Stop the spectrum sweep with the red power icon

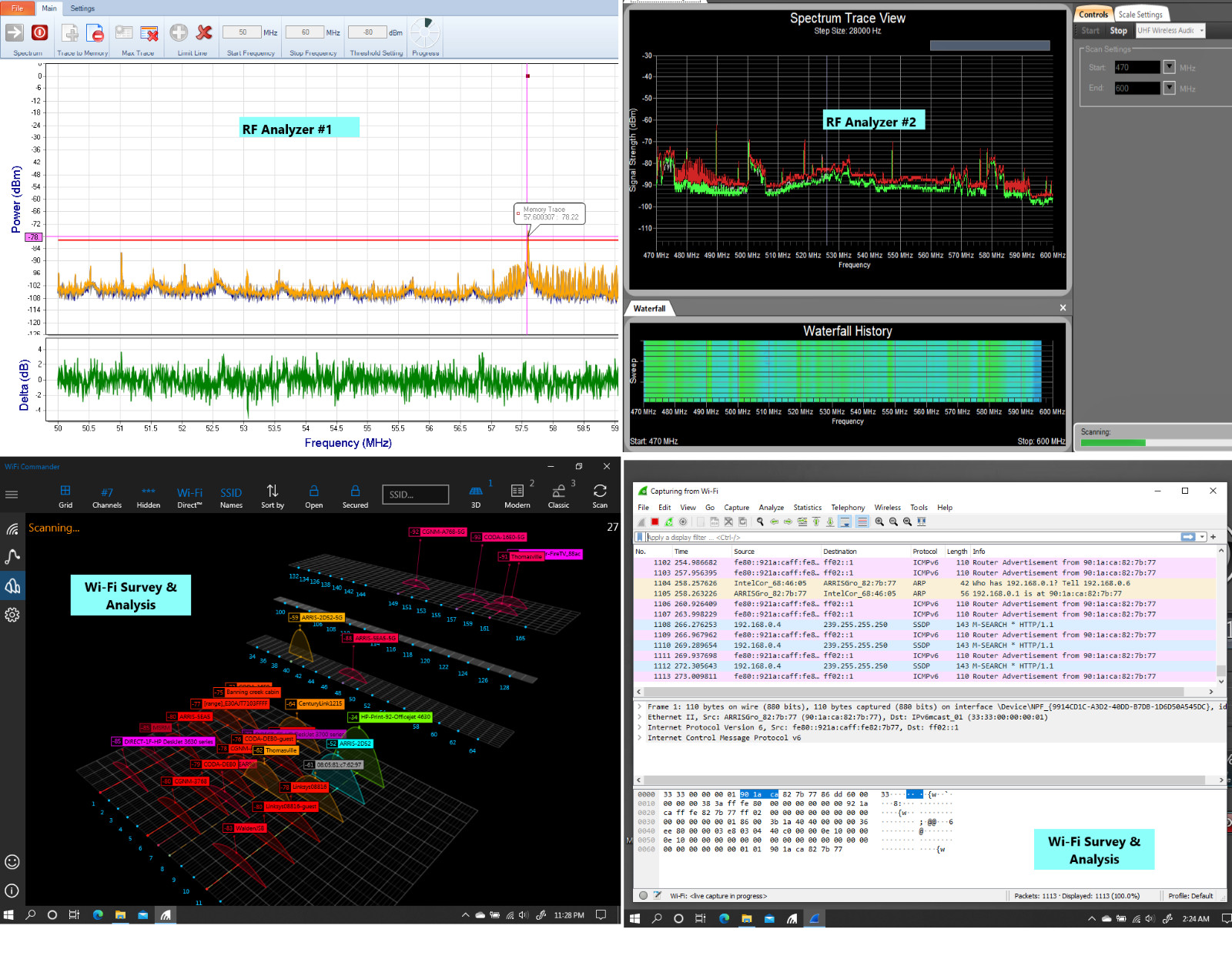pyautogui.click(x=40, y=32)
